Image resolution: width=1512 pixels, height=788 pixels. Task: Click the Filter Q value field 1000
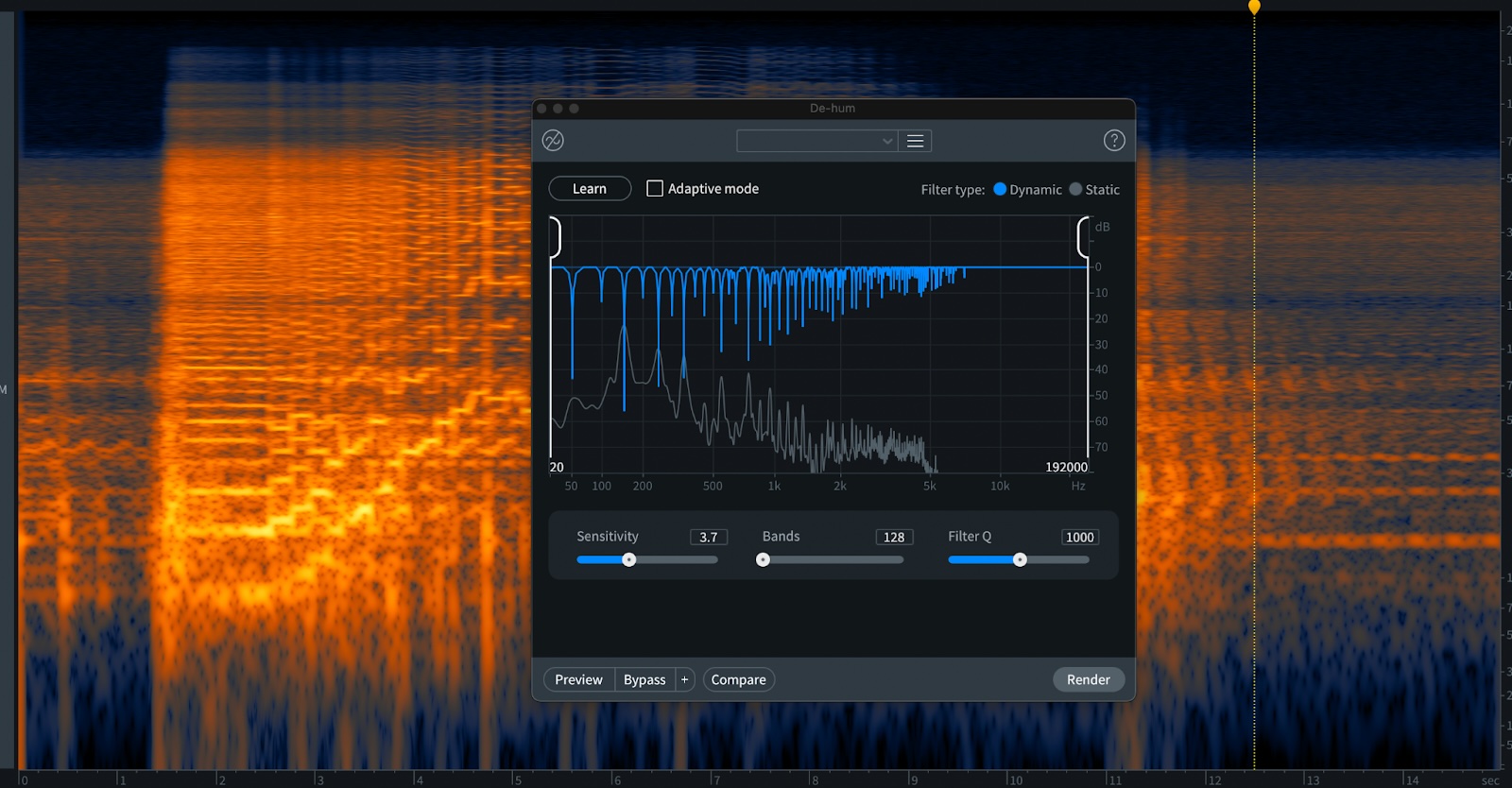click(1080, 537)
